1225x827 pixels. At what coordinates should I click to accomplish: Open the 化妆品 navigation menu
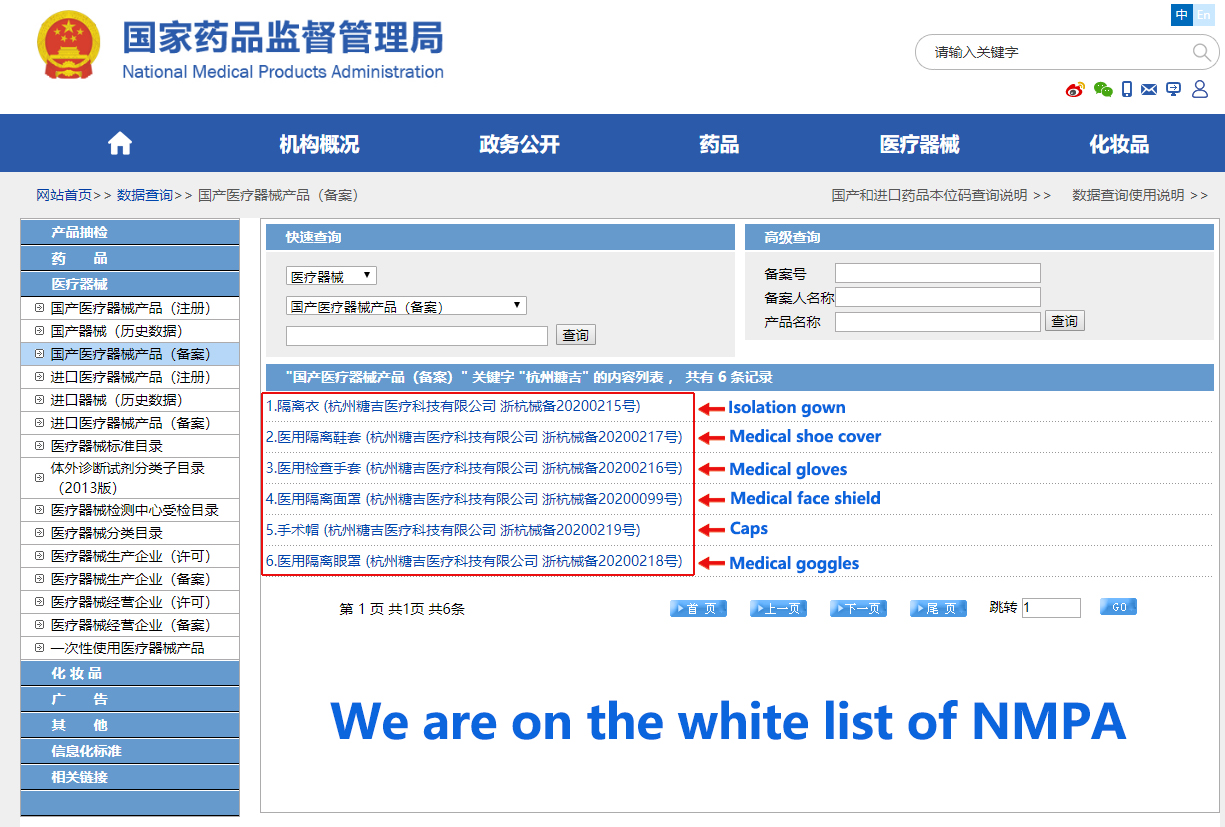tap(1119, 144)
